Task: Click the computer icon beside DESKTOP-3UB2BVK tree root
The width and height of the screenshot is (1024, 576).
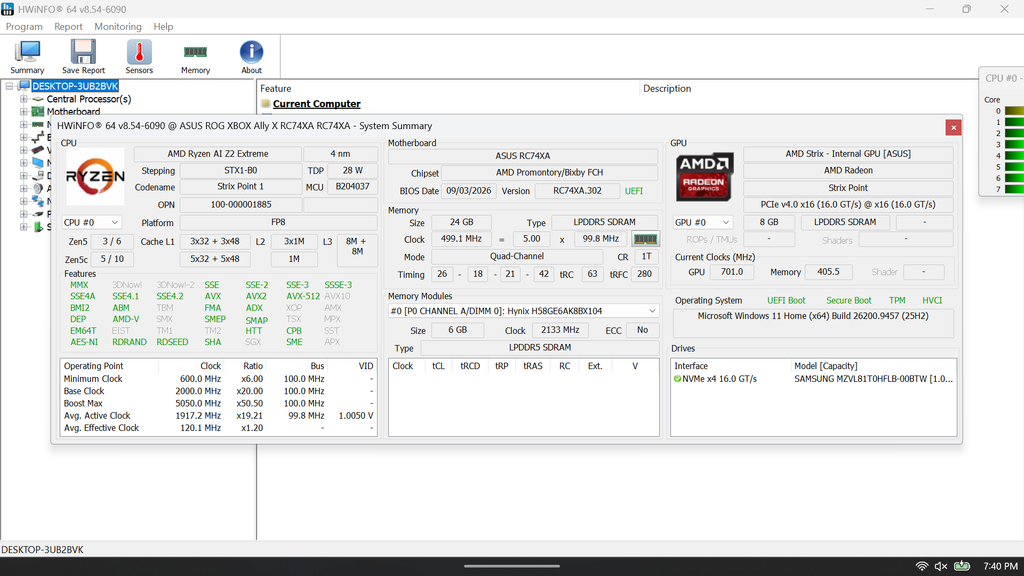Action: click(25, 86)
